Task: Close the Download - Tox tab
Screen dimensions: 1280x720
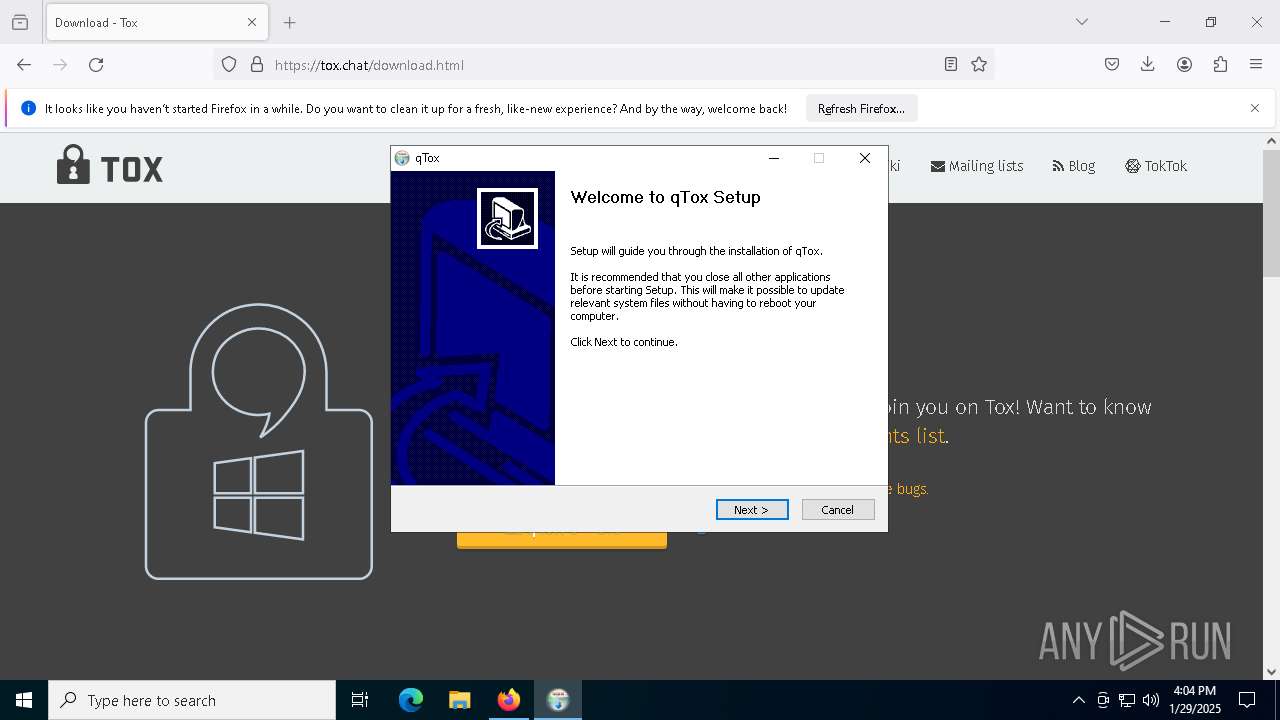Action: pyautogui.click(x=252, y=22)
